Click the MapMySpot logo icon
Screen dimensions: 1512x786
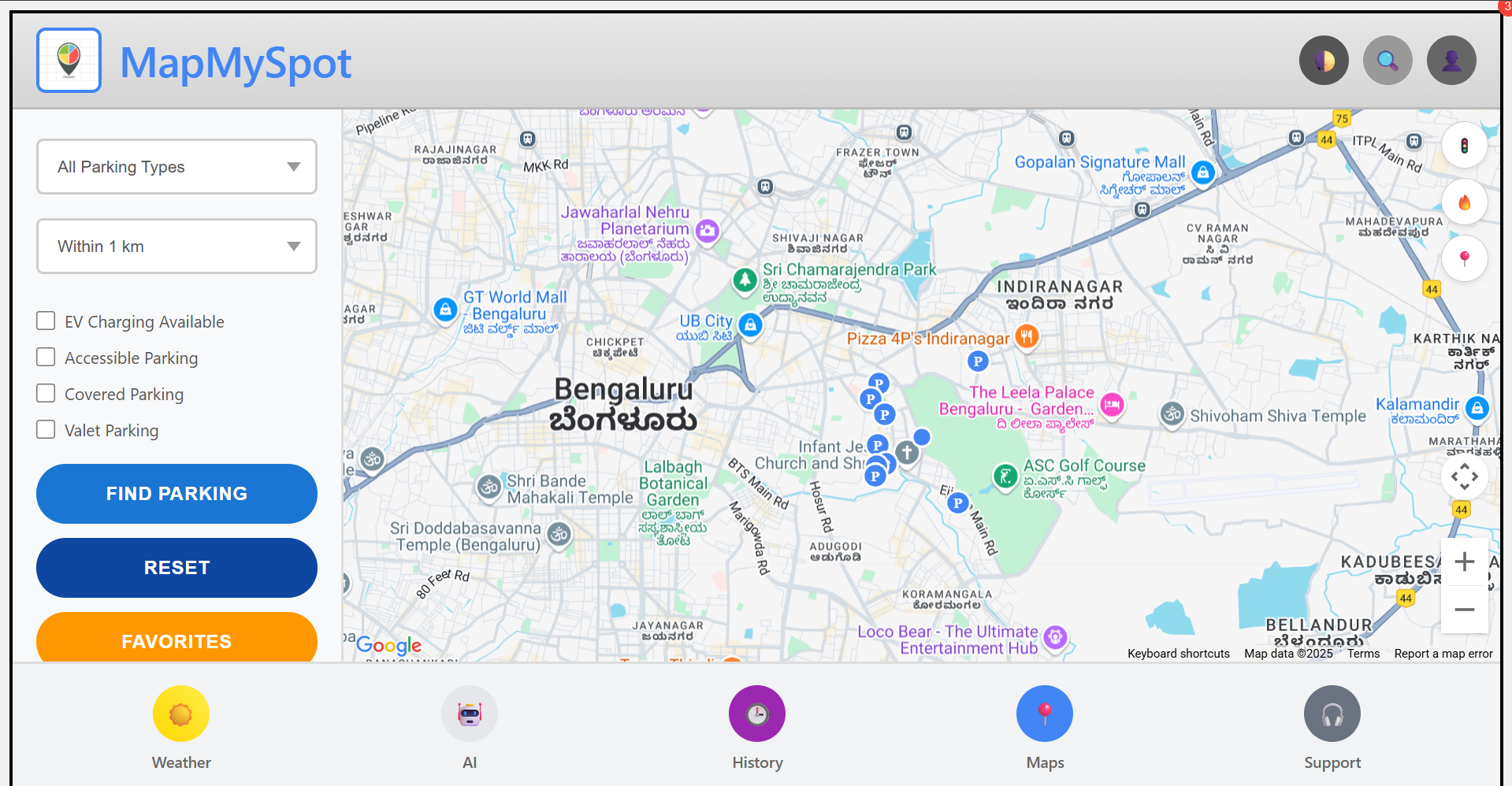coord(69,61)
